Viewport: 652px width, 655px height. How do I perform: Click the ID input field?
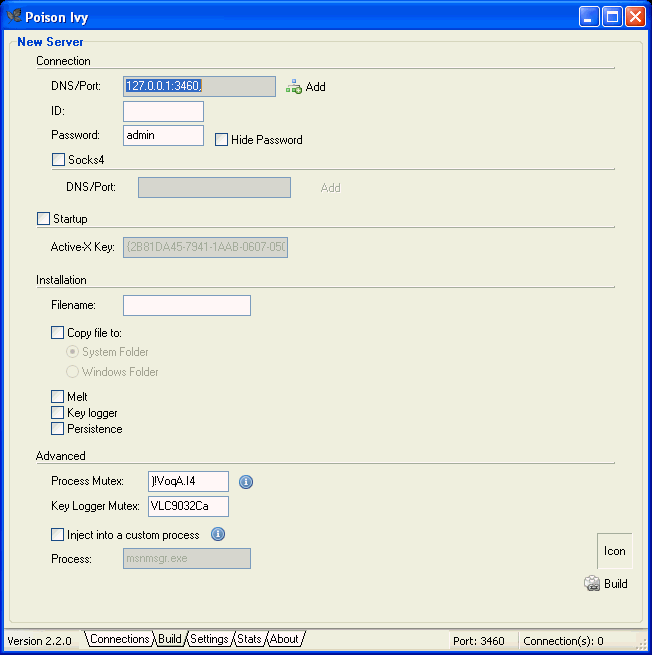tap(163, 111)
